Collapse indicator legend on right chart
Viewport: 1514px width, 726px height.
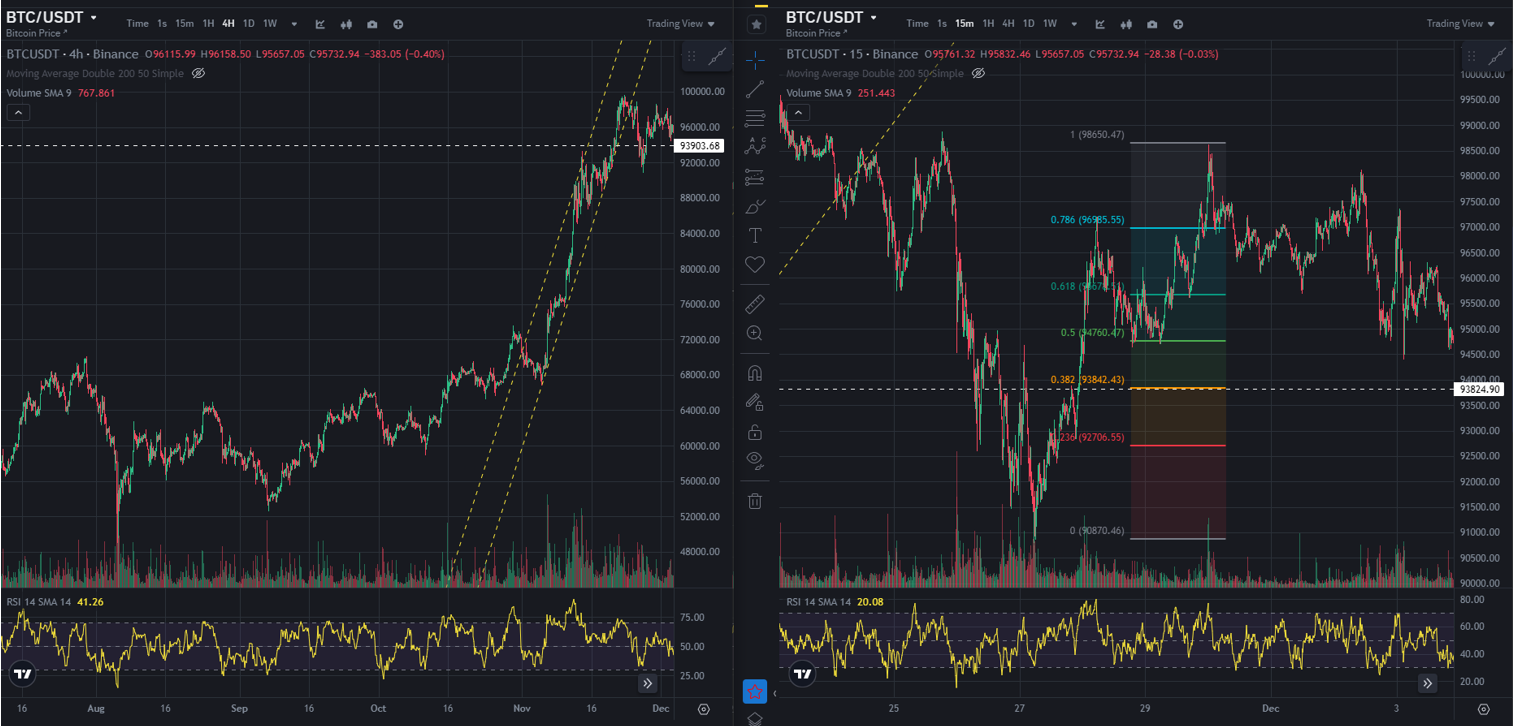798,113
